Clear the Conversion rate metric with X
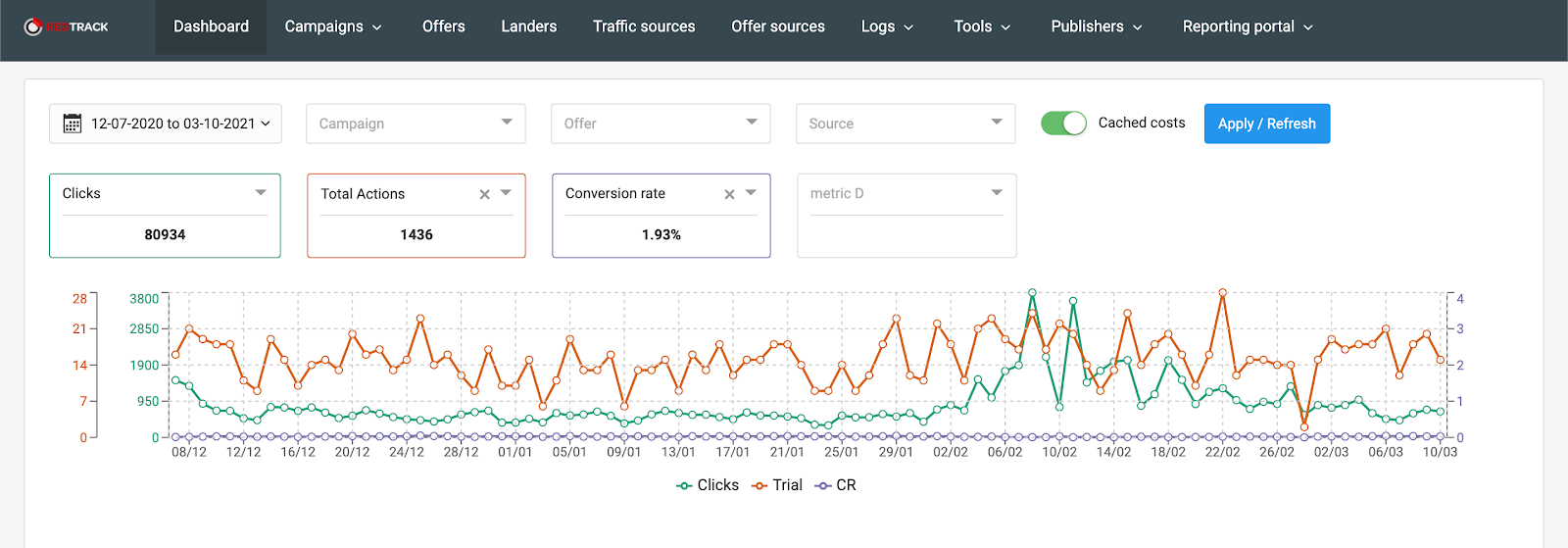Image resolution: width=1568 pixels, height=548 pixels. coord(729,194)
